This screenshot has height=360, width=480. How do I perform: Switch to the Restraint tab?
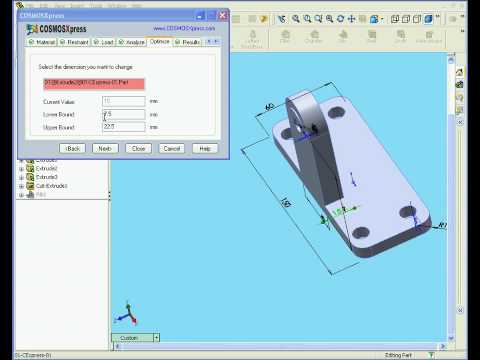[74, 42]
